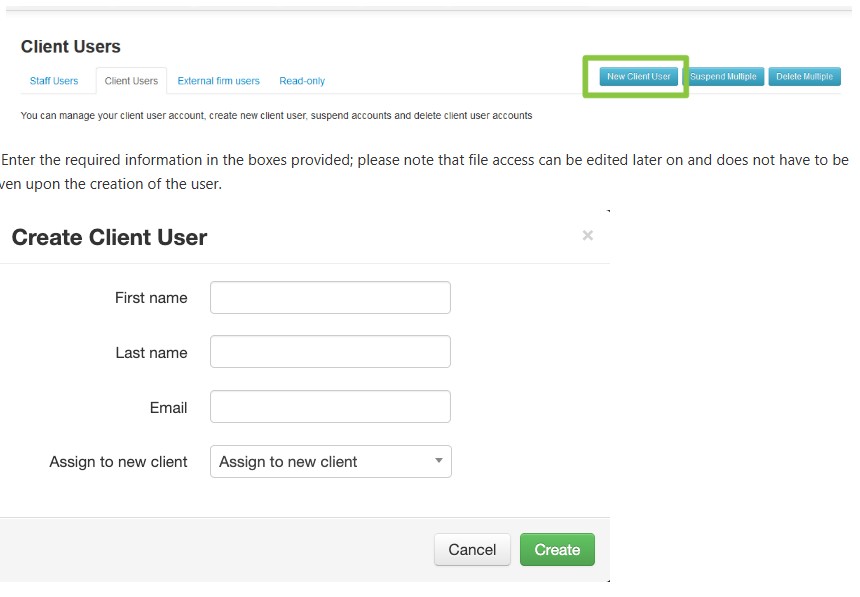Click the First name label
Screen dimensions: 860x597
[151, 298]
